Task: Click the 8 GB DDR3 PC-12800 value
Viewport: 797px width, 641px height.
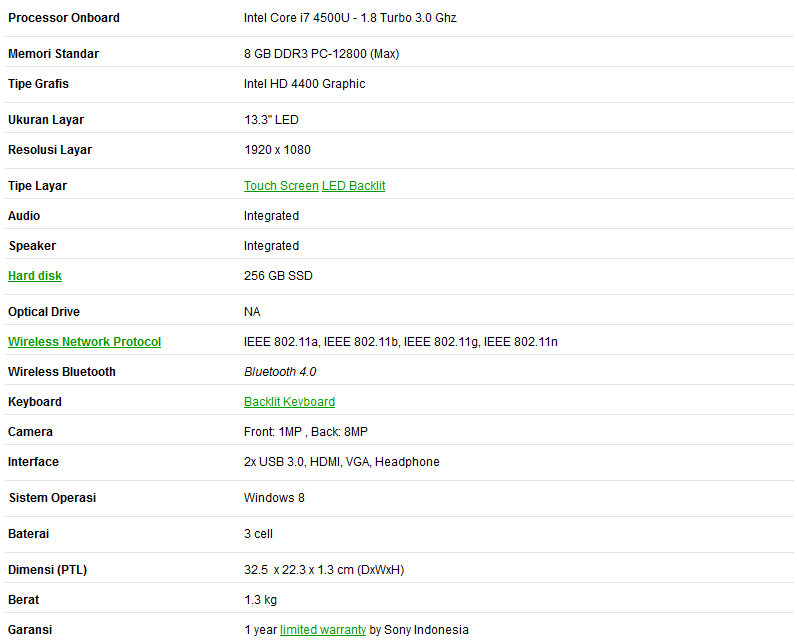Action: [305, 54]
